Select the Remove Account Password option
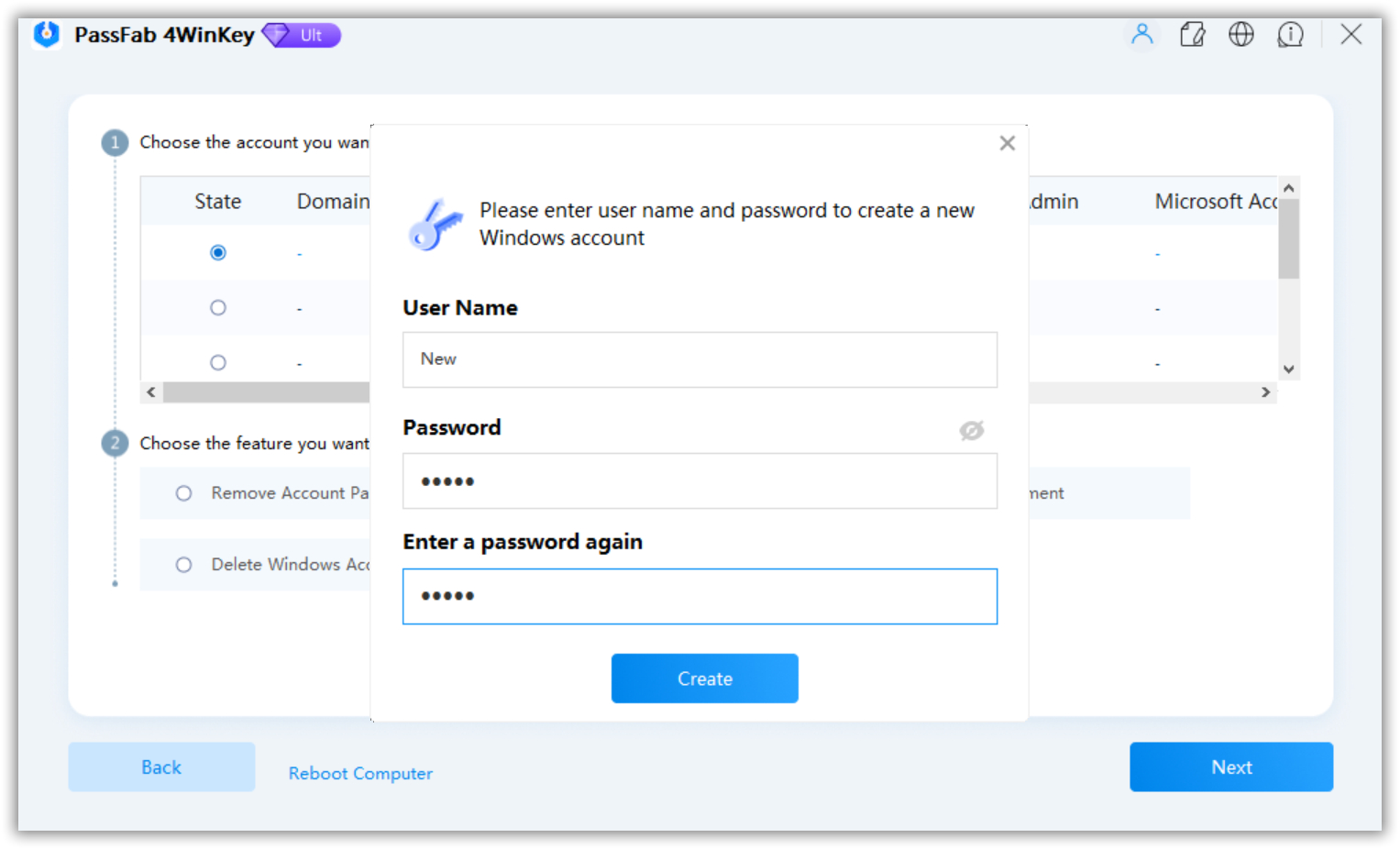 click(x=184, y=493)
